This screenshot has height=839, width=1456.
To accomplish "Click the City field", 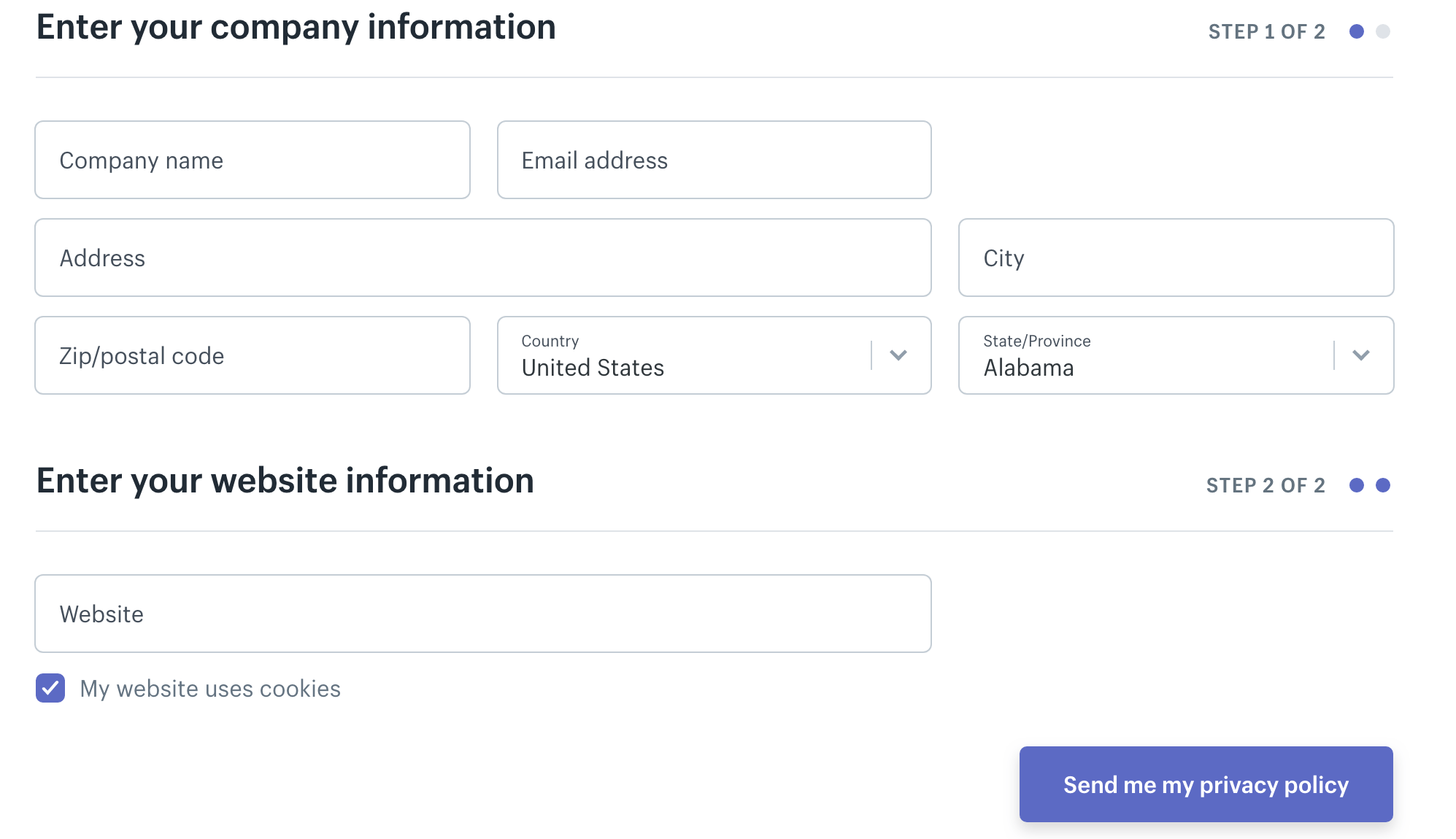I will pos(1175,258).
